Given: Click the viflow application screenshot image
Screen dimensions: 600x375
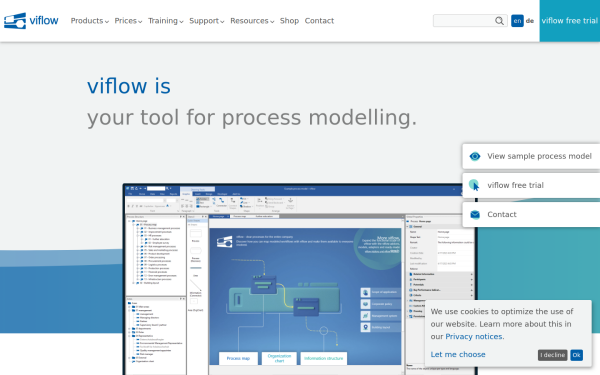Looking at the screenshot, I should point(300,279).
